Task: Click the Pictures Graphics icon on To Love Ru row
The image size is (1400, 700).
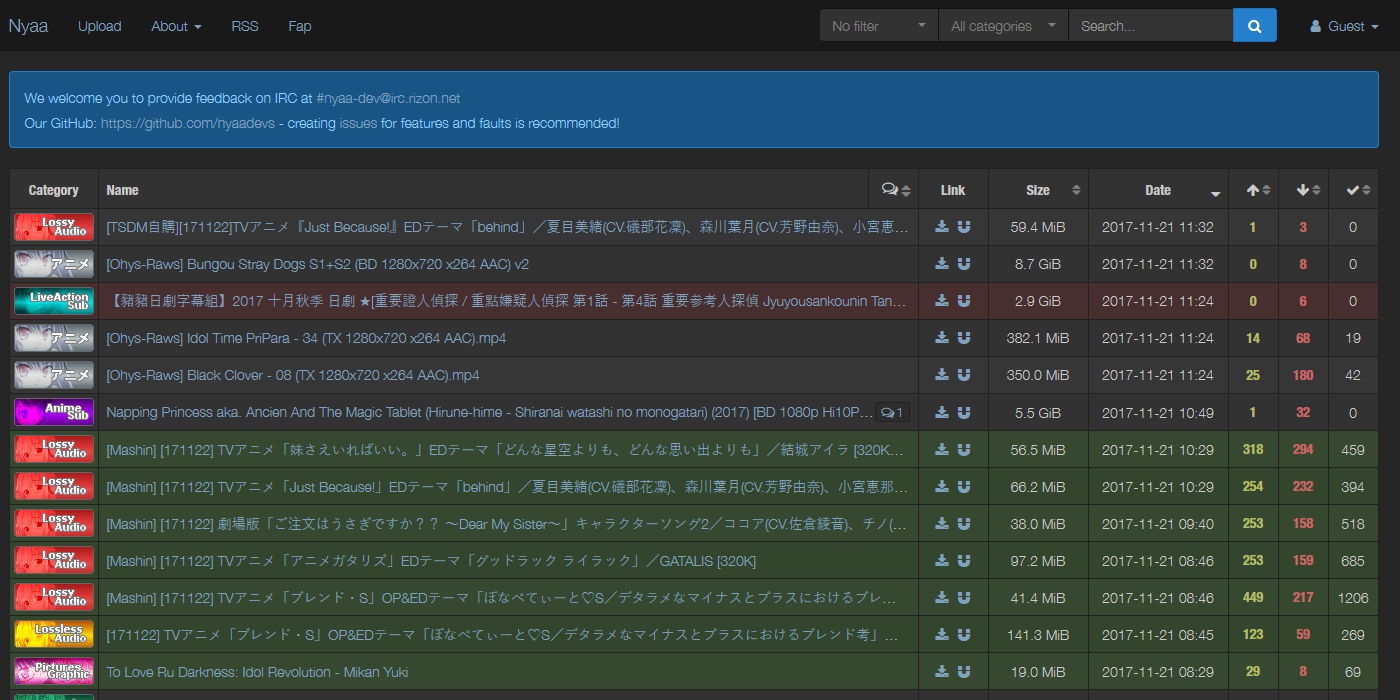Action: [x=53, y=671]
